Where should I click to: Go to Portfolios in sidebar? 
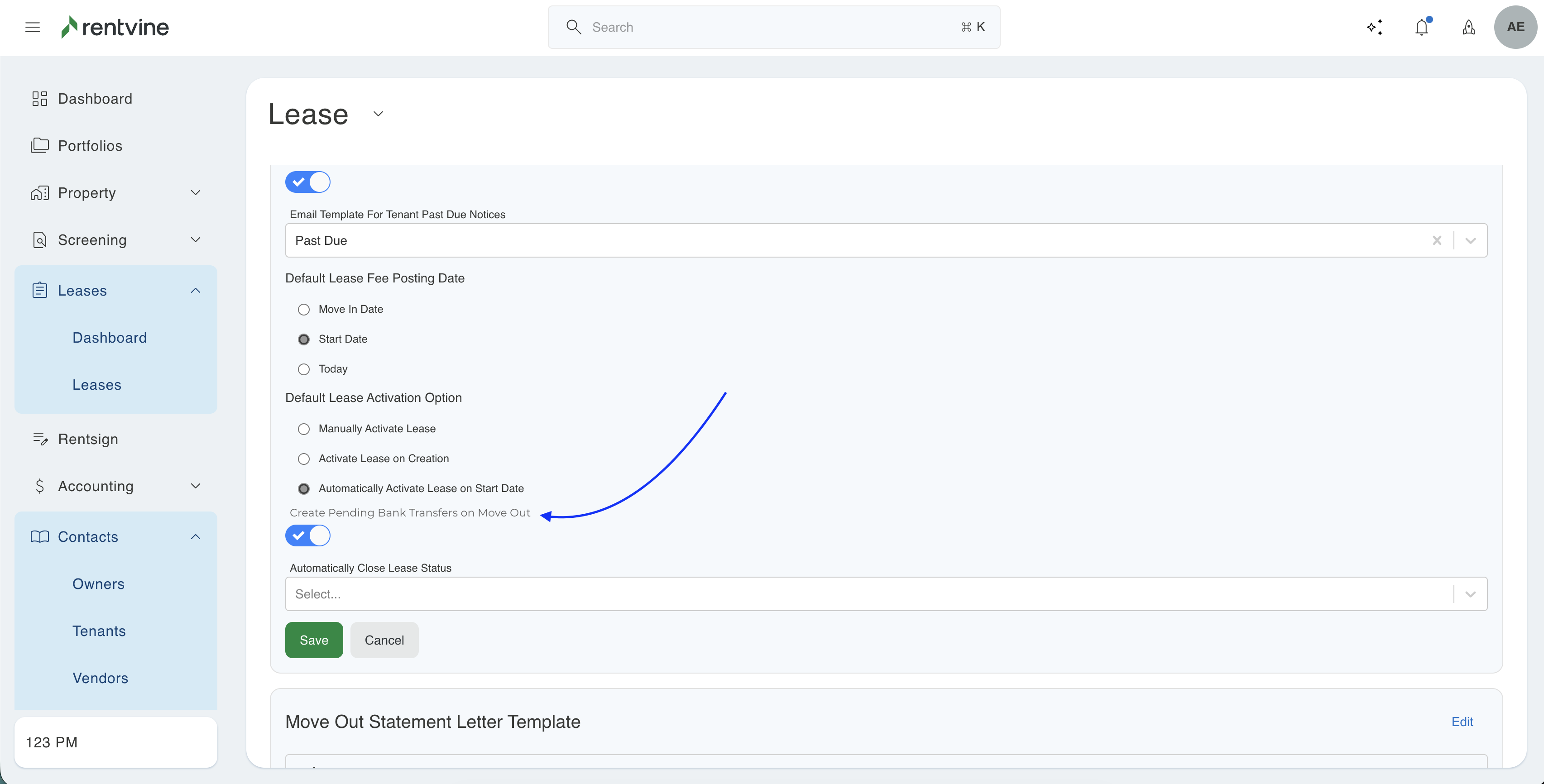point(90,146)
